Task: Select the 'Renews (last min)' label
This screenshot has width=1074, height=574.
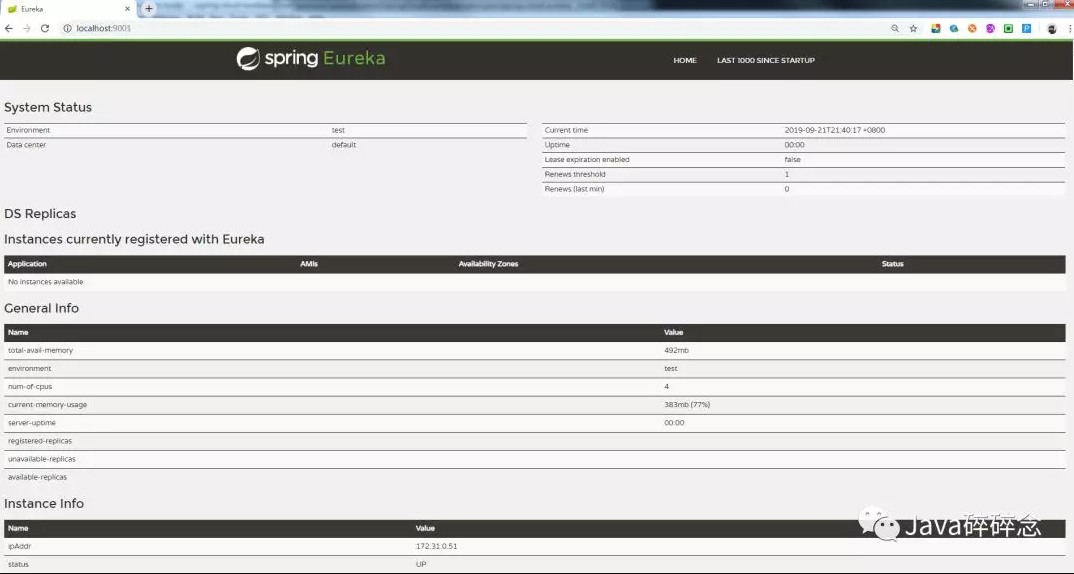Action: pos(574,189)
